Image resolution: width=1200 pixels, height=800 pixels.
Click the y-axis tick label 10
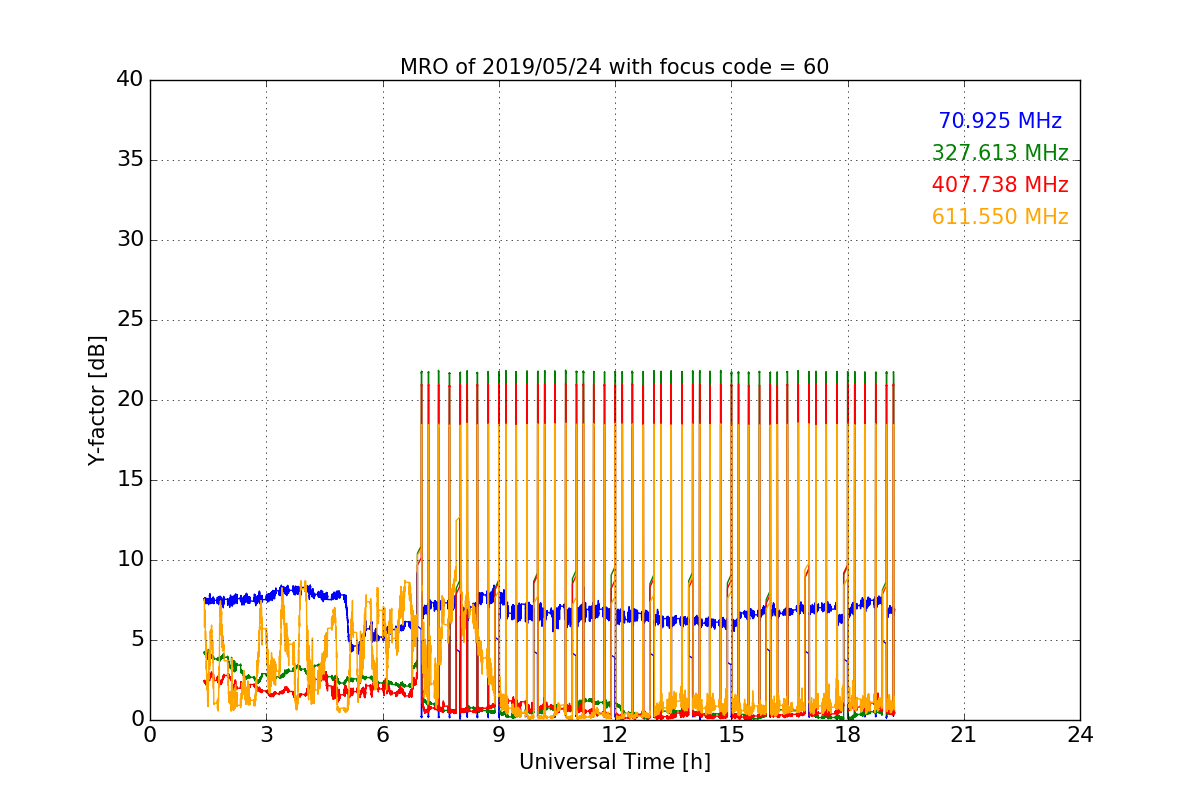130,560
